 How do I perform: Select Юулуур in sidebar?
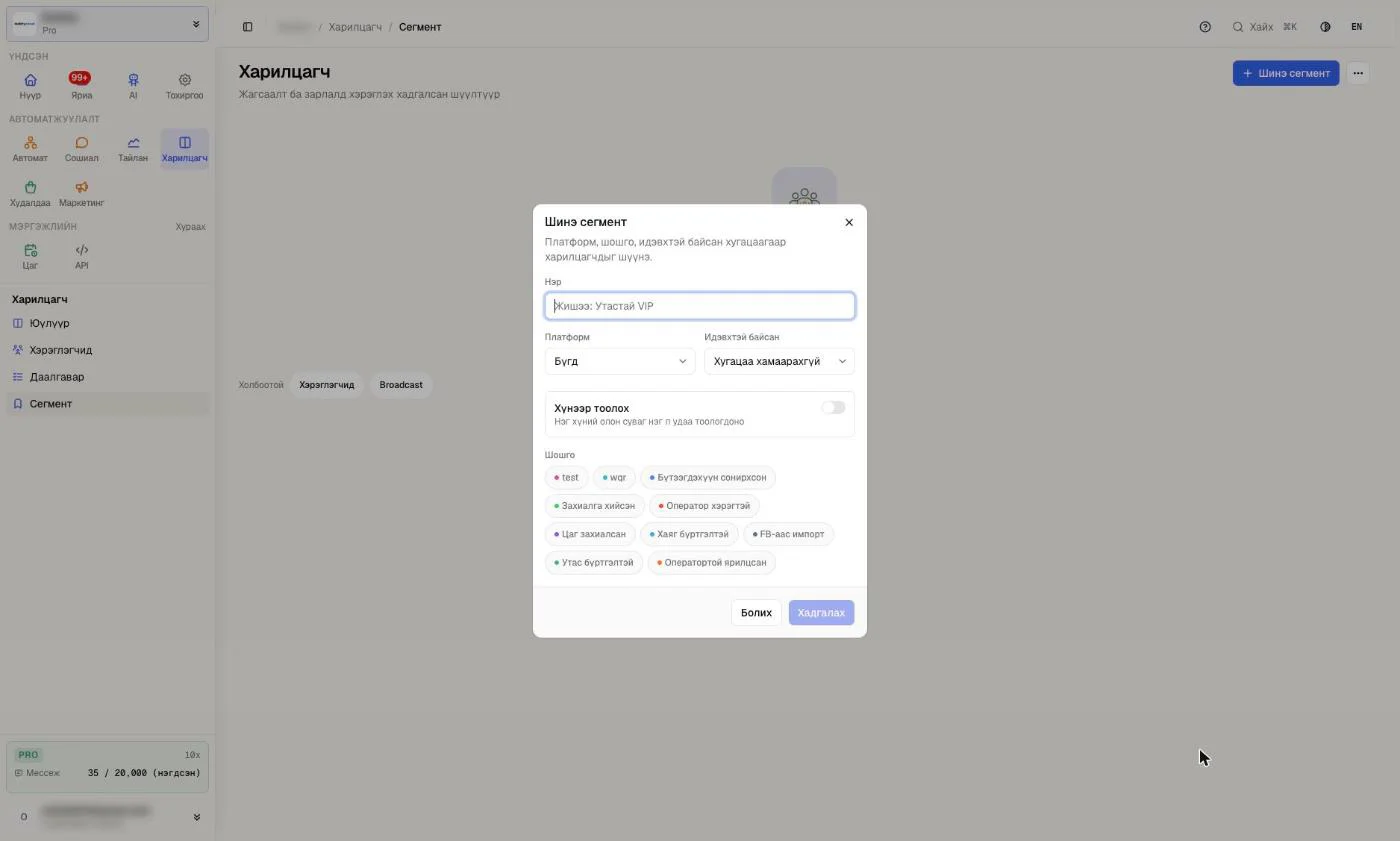click(x=107, y=323)
